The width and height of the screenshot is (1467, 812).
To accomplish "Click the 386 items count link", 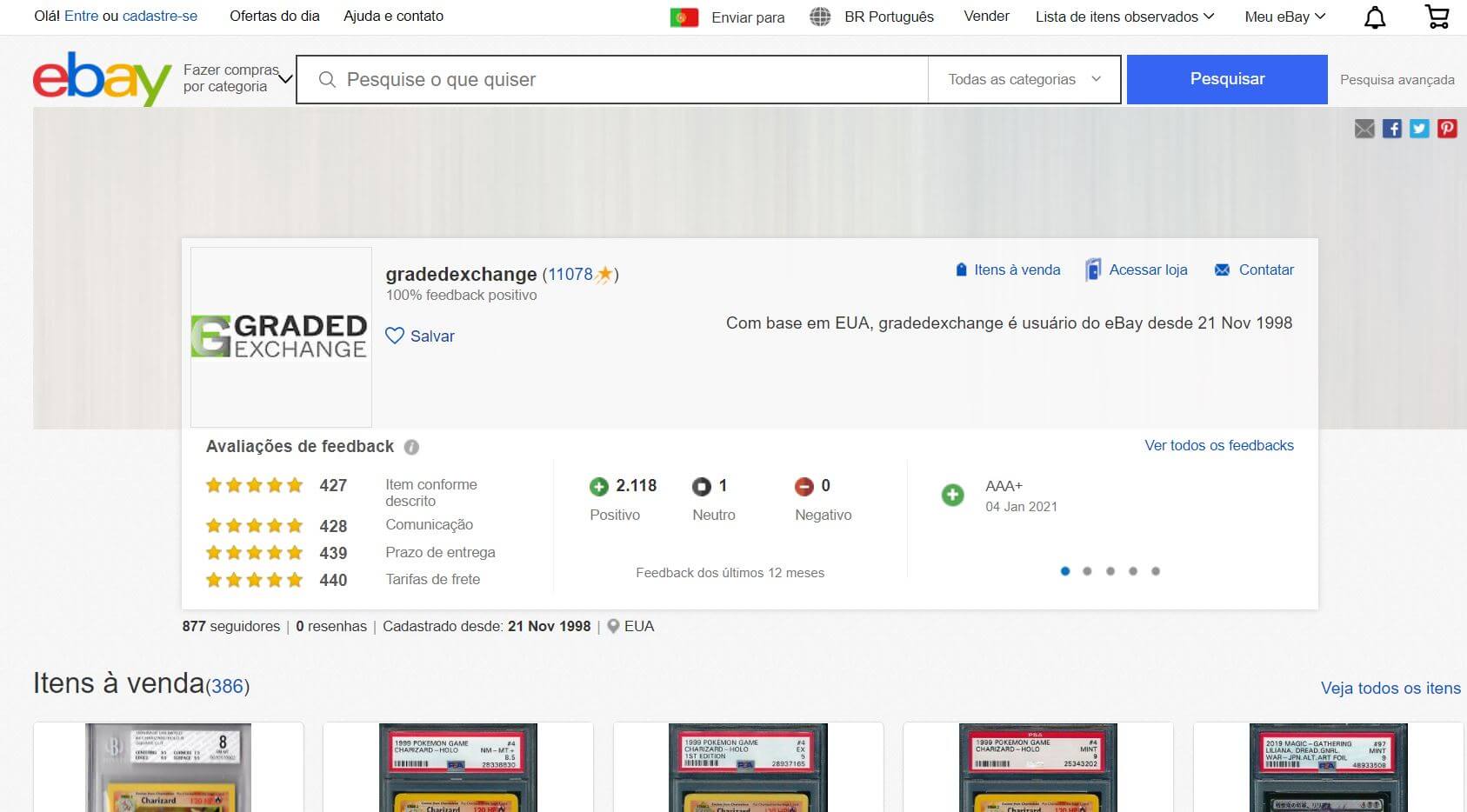I will (227, 686).
